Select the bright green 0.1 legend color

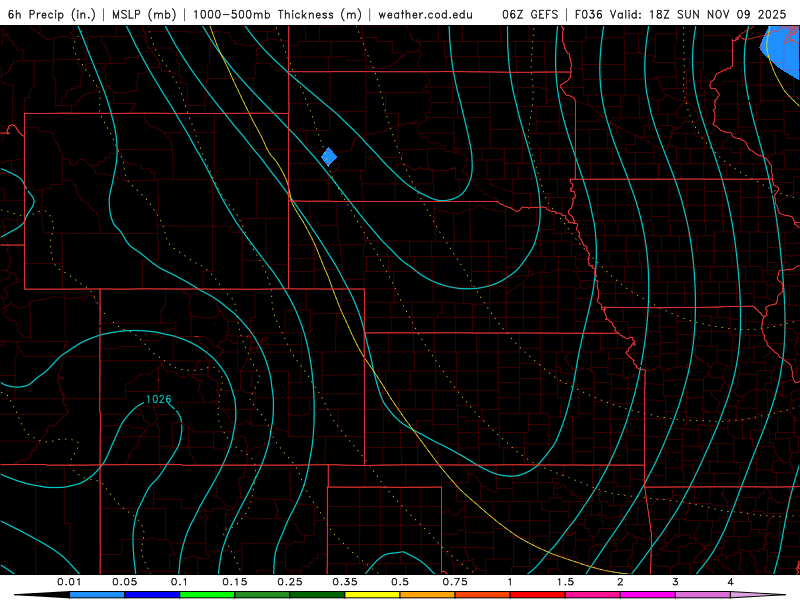(207, 595)
